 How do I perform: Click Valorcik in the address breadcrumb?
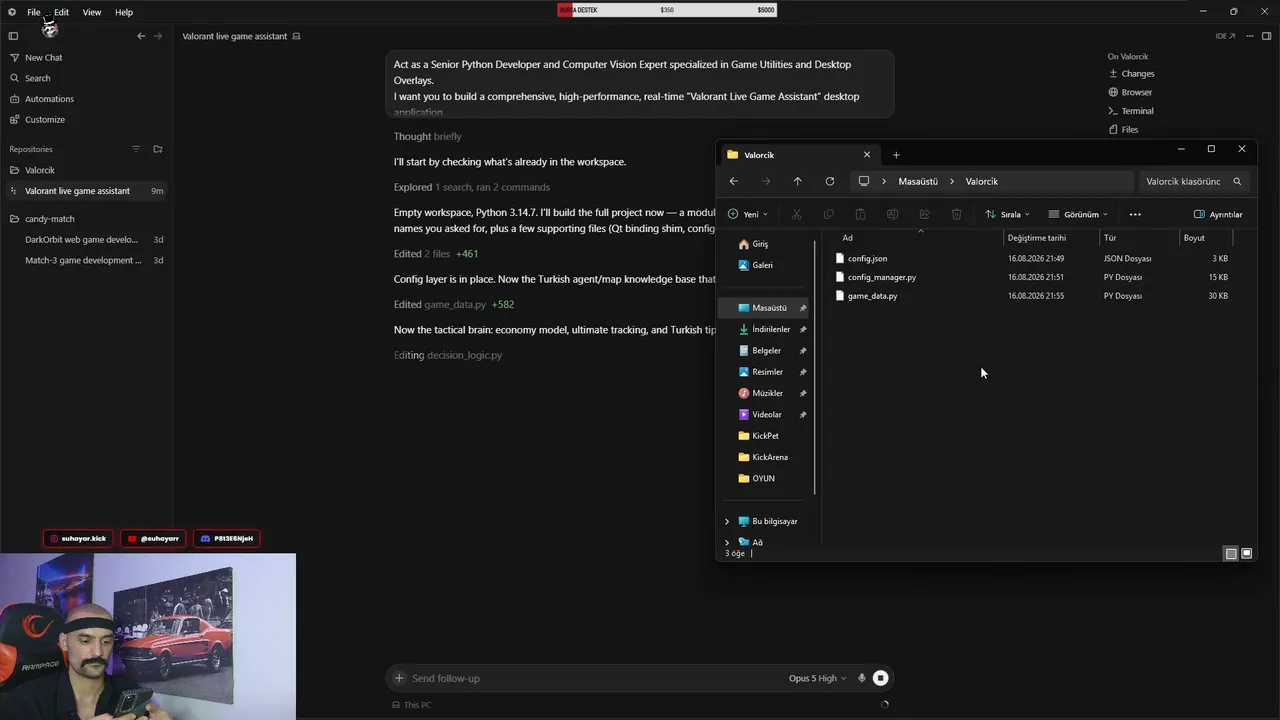pyautogui.click(x=982, y=182)
